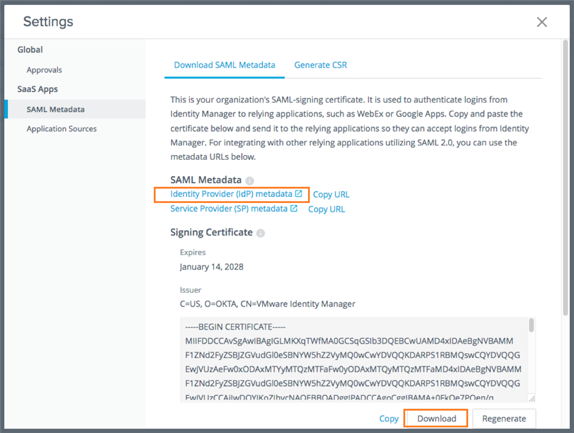
Task: Open external link icon beside SP metadata
Action: [x=294, y=208]
